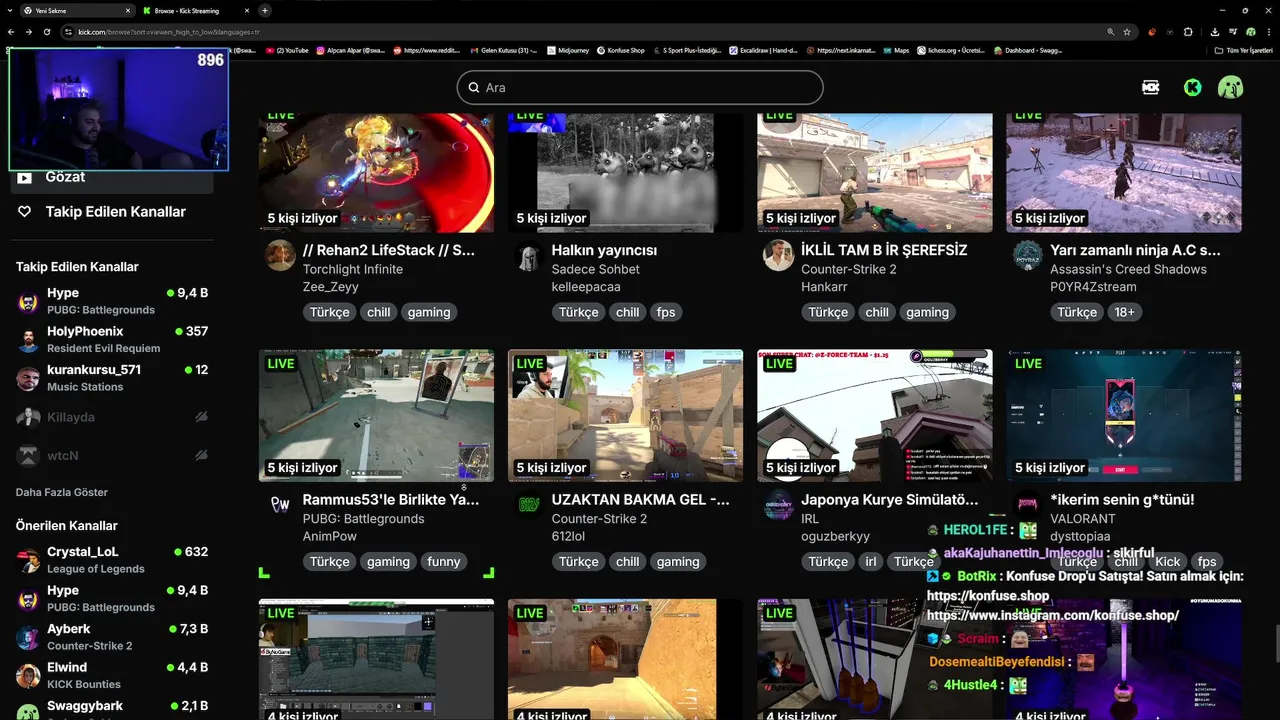The height and width of the screenshot is (720, 1280).
Task: Open a new tab with the plus button
Action: click(x=264, y=11)
